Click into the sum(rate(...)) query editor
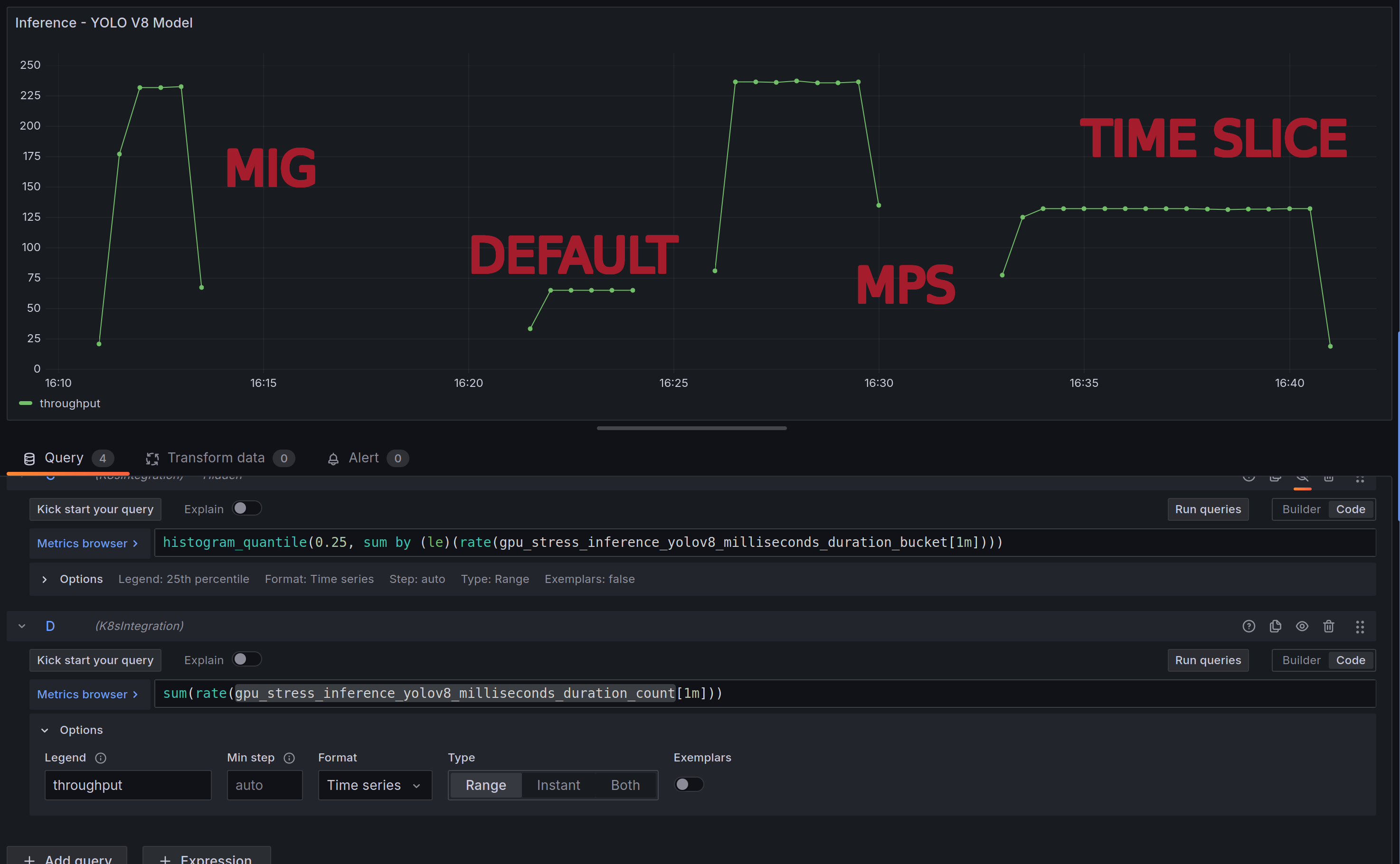 click(765, 694)
